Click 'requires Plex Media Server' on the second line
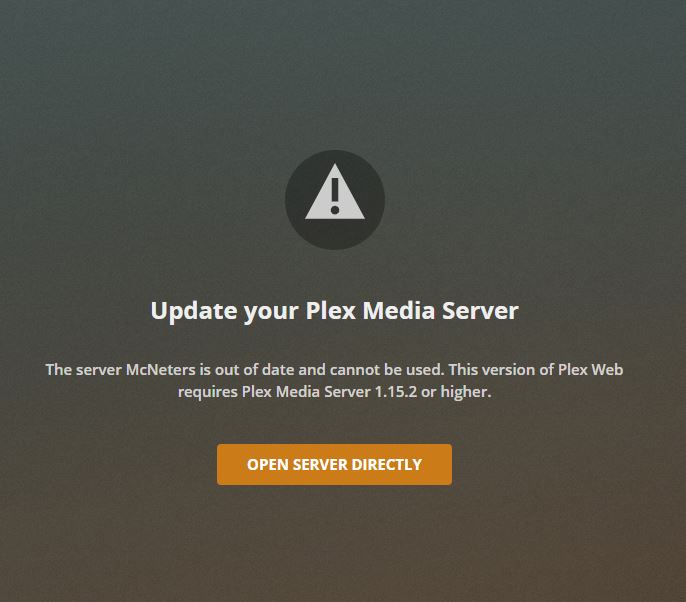This screenshot has height=602, width=686. [x=274, y=392]
